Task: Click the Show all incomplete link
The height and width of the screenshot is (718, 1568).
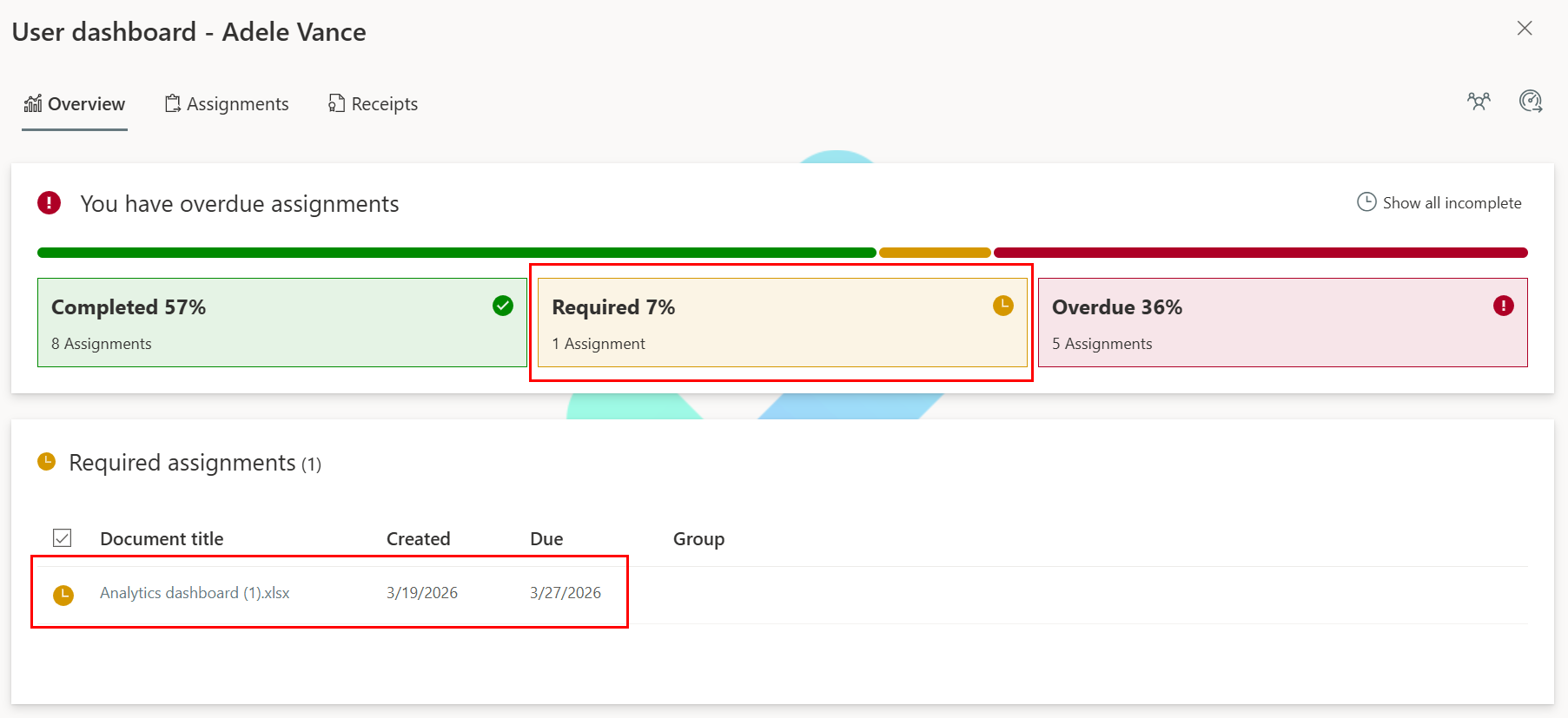Action: pyautogui.click(x=1450, y=201)
